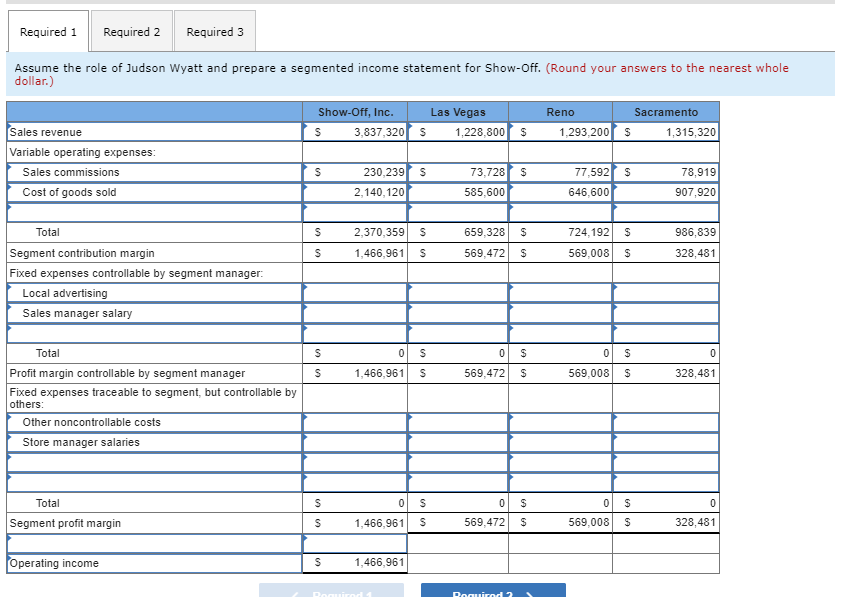Click the flag on Store manager salaries label
Viewport: 851px width, 597px height.
[x=8, y=439]
